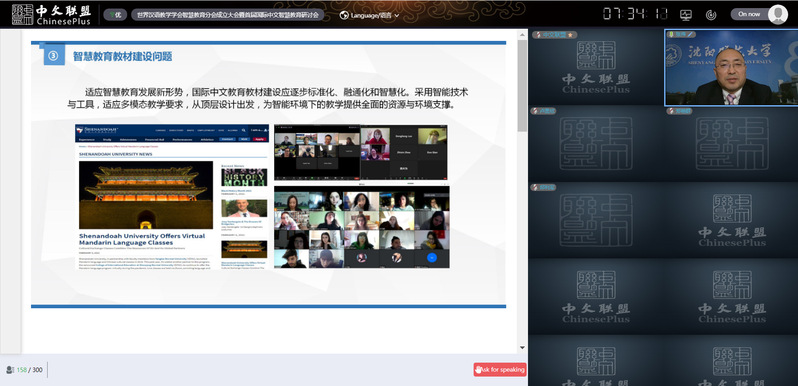Click the conference title pill in header
798x386 pixels.
point(227,15)
